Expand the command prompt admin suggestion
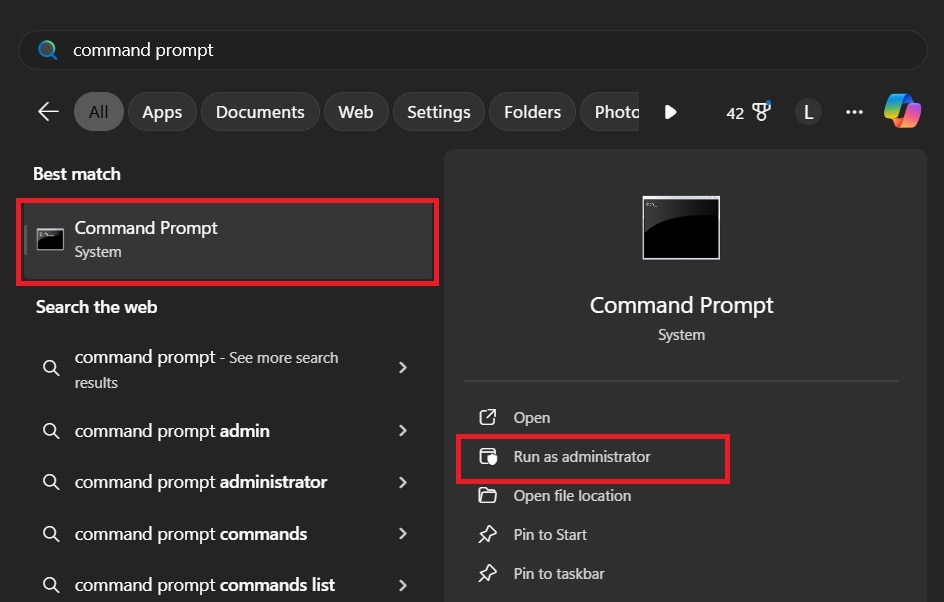 point(402,431)
